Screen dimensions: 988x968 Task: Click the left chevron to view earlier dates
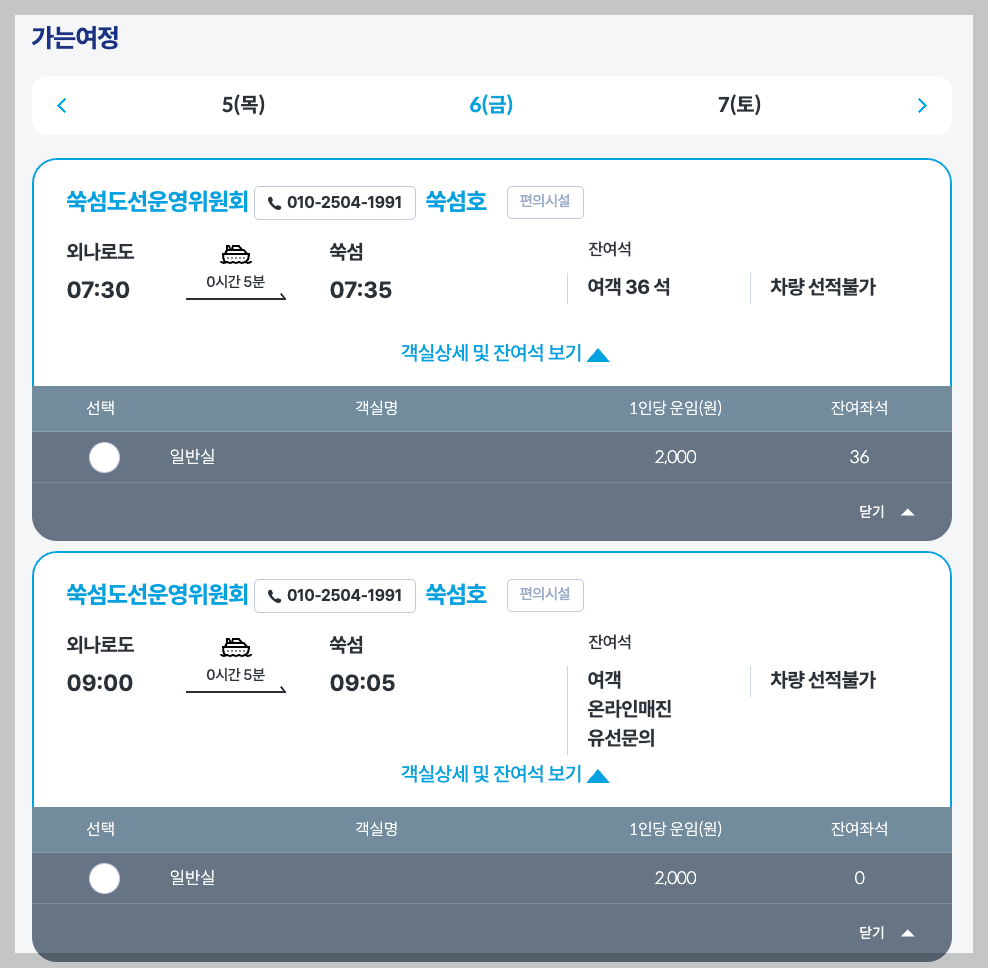click(61, 104)
